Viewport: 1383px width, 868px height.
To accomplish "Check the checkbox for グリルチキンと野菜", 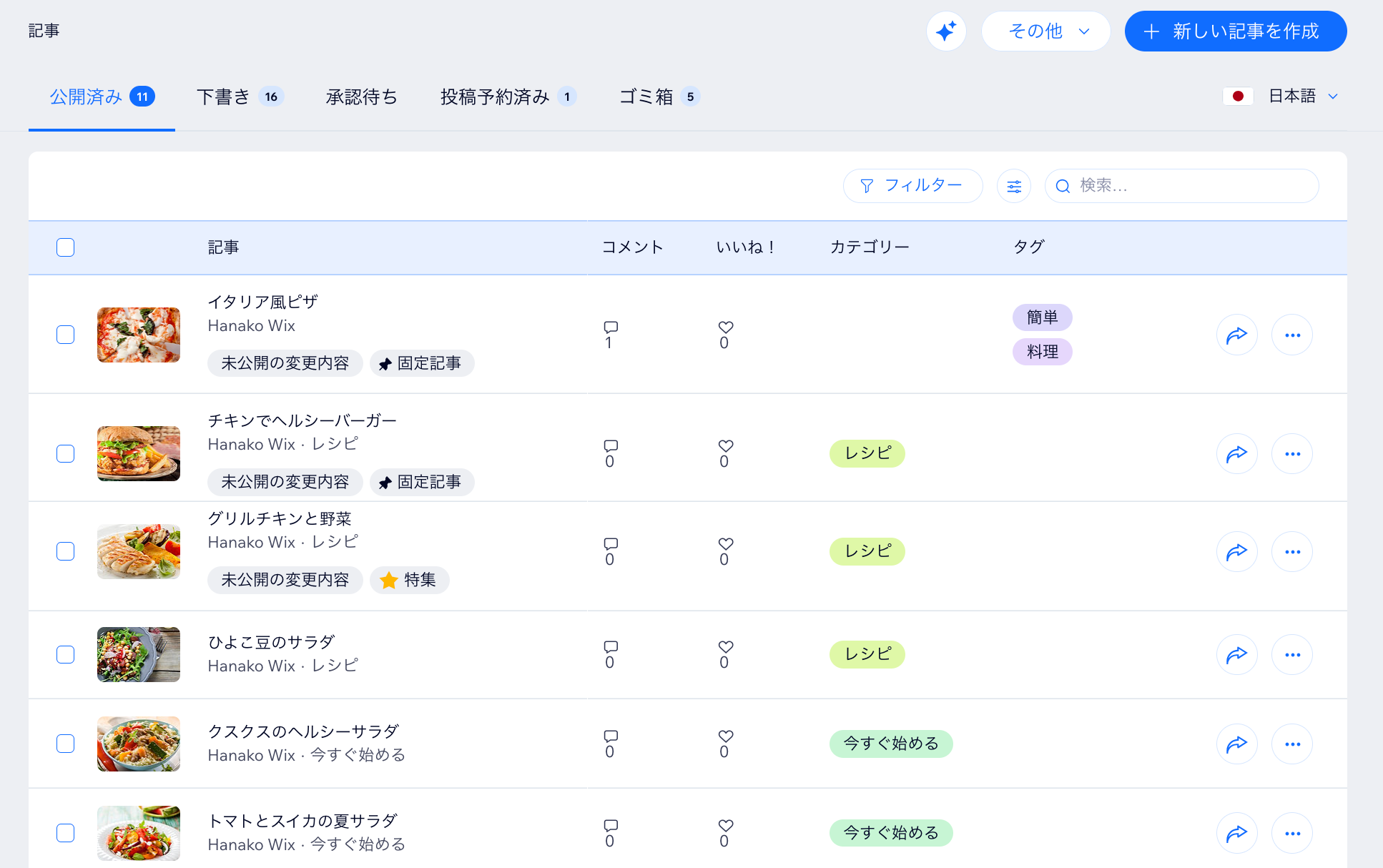I will point(65,551).
